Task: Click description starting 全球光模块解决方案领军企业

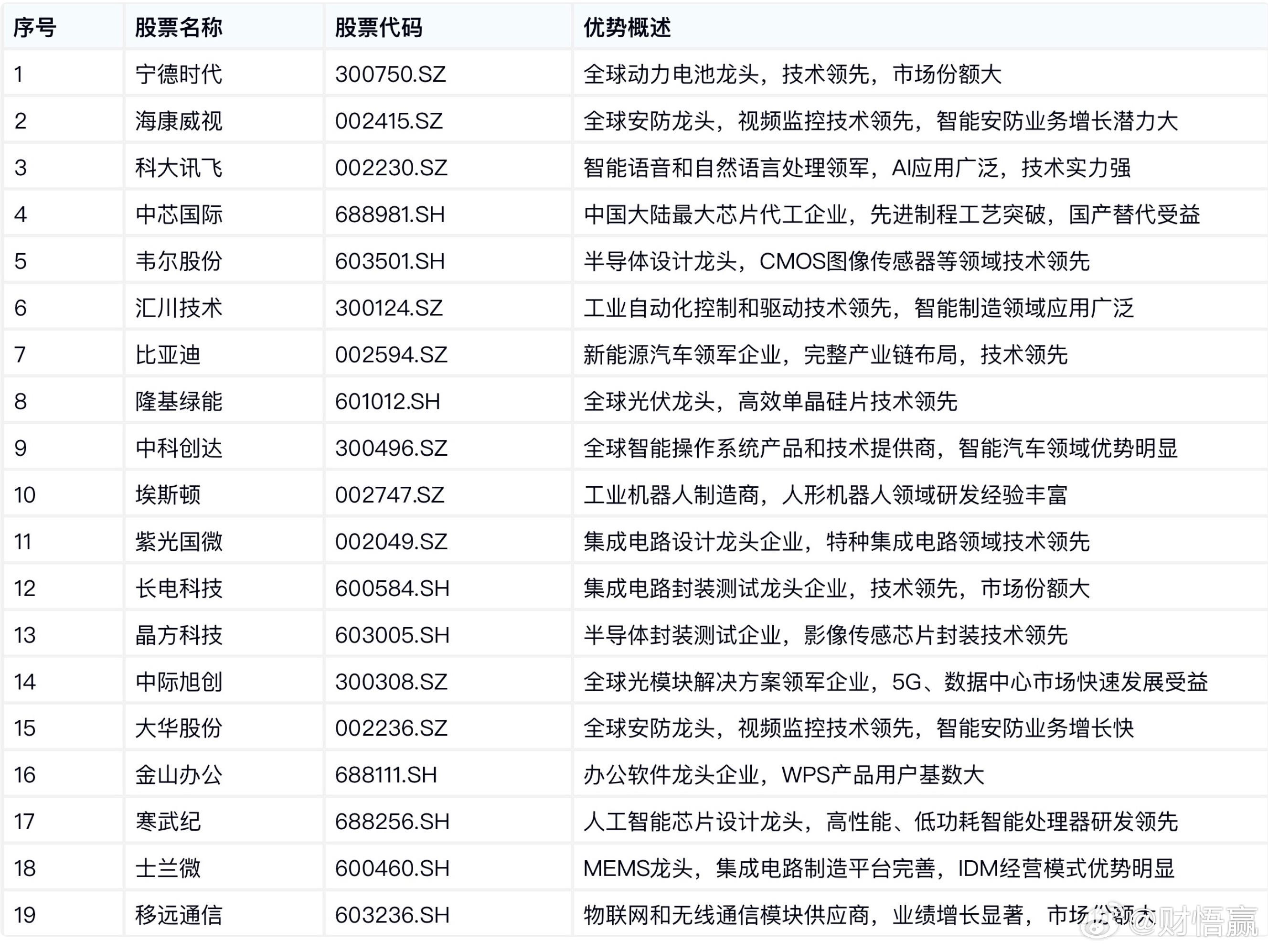Action: point(896,682)
